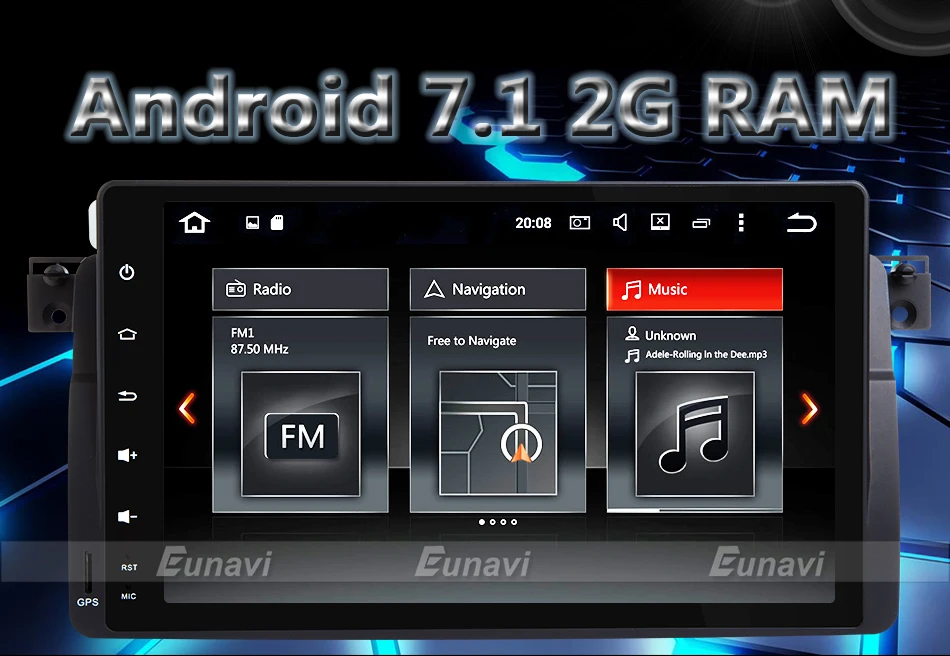The width and height of the screenshot is (950, 656).
Task: Open the three-dot overflow menu
Action: click(741, 222)
